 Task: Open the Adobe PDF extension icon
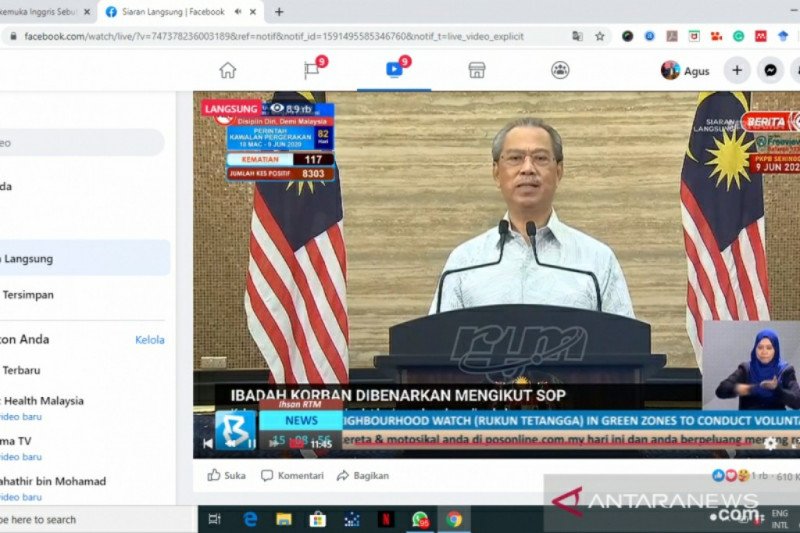click(x=671, y=36)
